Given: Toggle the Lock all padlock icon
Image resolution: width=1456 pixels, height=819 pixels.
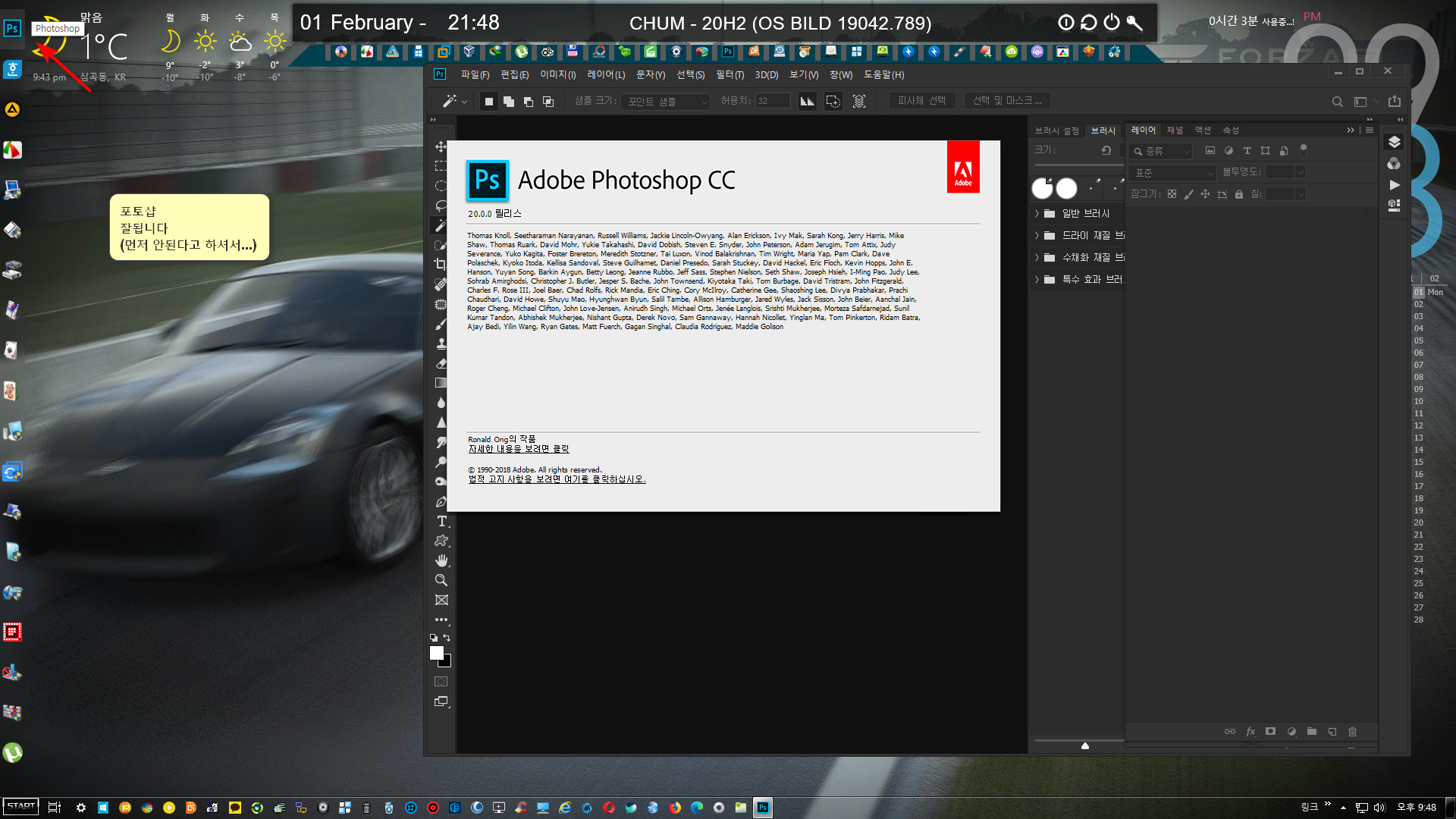Looking at the screenshot, I should click(x=1239, y=194).
